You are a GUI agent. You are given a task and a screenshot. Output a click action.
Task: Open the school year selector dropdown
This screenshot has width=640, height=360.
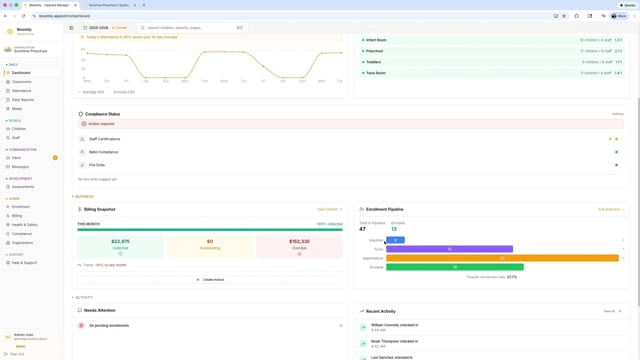[x=105, y=28]
